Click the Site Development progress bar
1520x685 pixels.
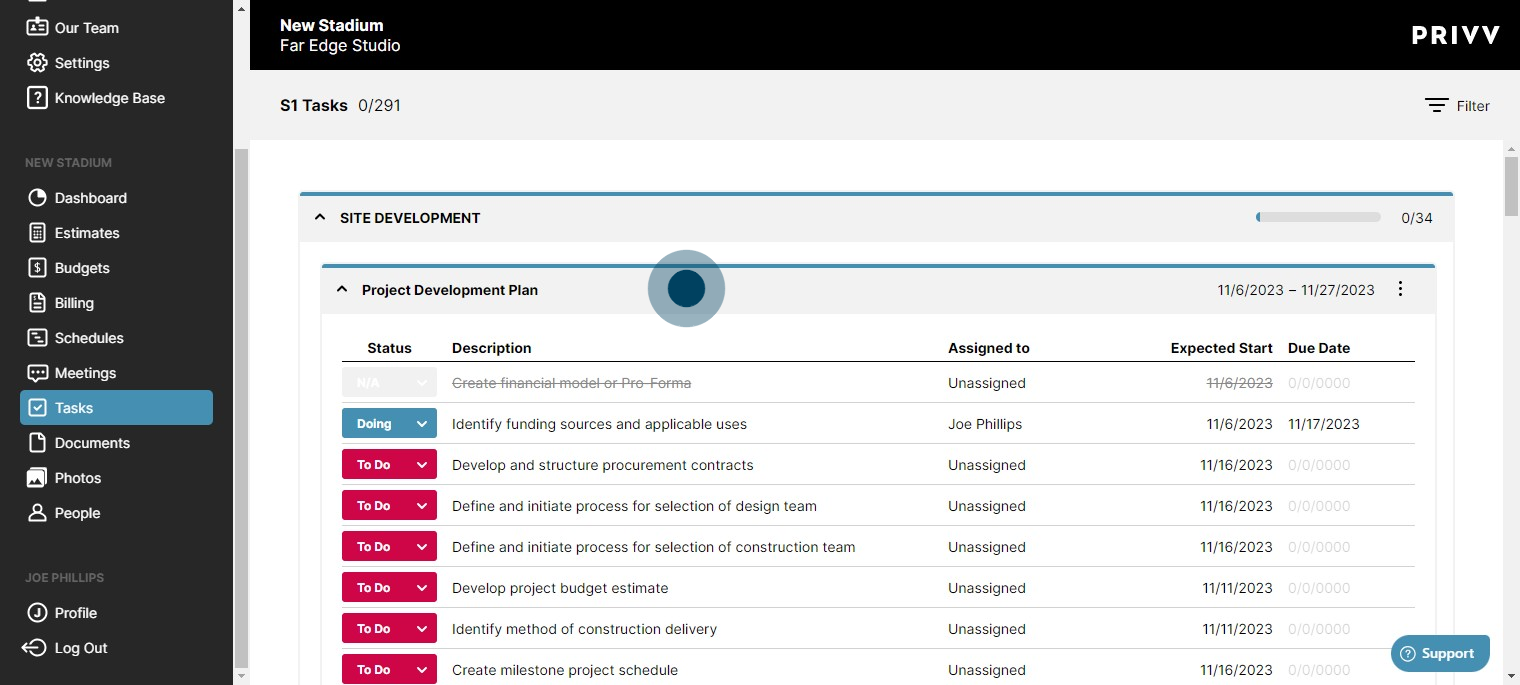(1317, 216)
